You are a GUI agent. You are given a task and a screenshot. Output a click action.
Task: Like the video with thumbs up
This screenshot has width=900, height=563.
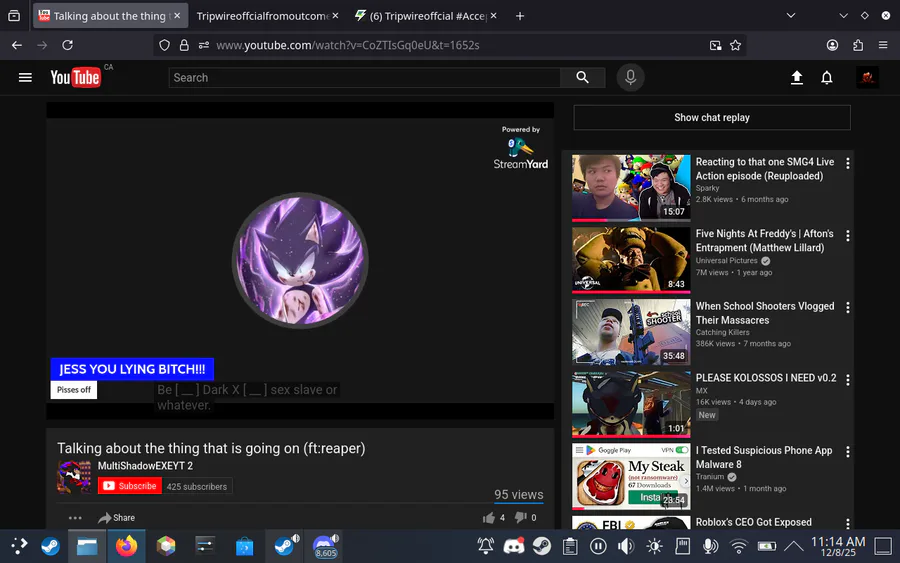pyautogui.click(x=488, y=518)
